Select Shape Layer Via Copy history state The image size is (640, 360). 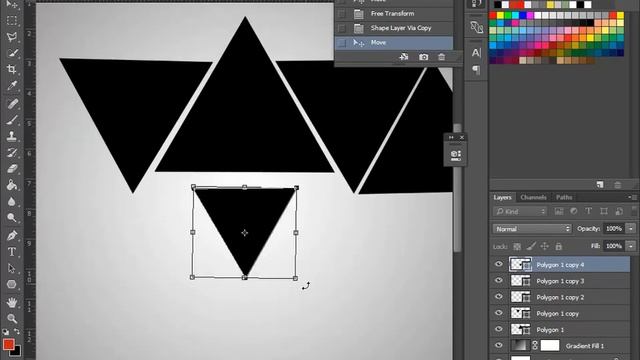[x=393, y=28]
